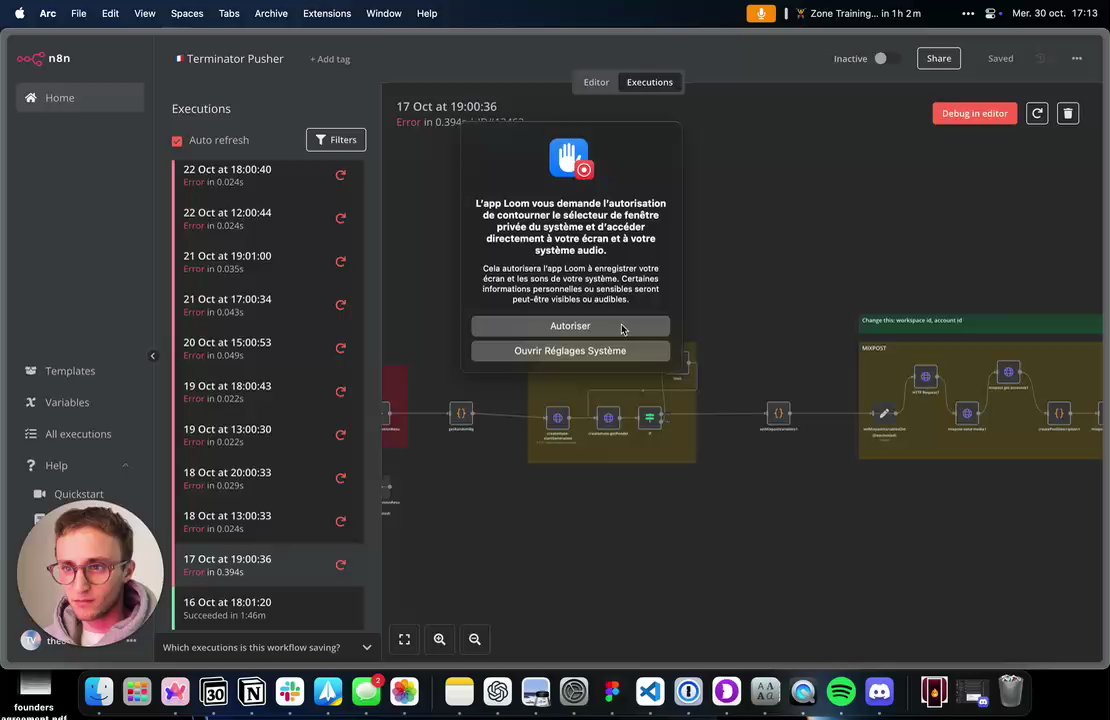
Task: Retry the 18 Oct 13:00:33 execution
Action: 341,522
